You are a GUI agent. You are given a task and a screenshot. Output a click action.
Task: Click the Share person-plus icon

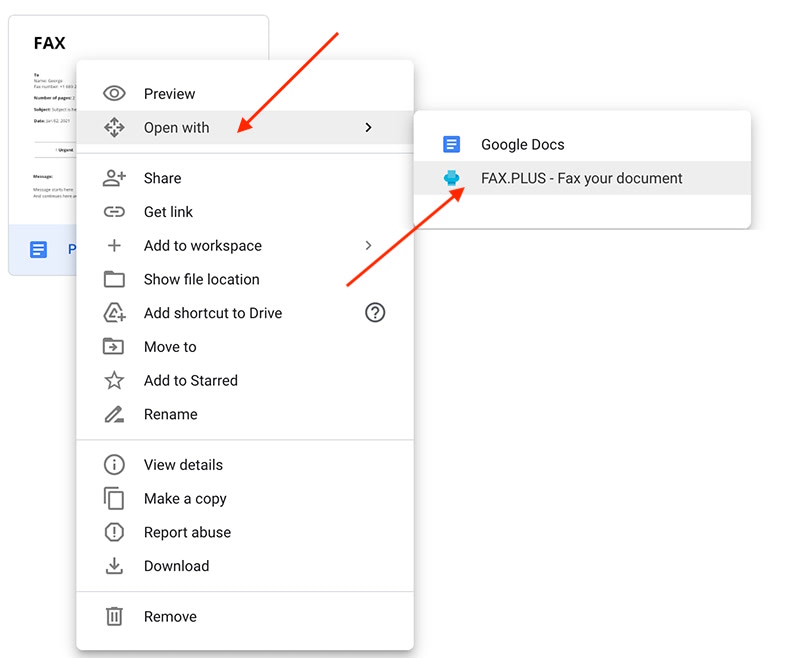click(114, 178)
